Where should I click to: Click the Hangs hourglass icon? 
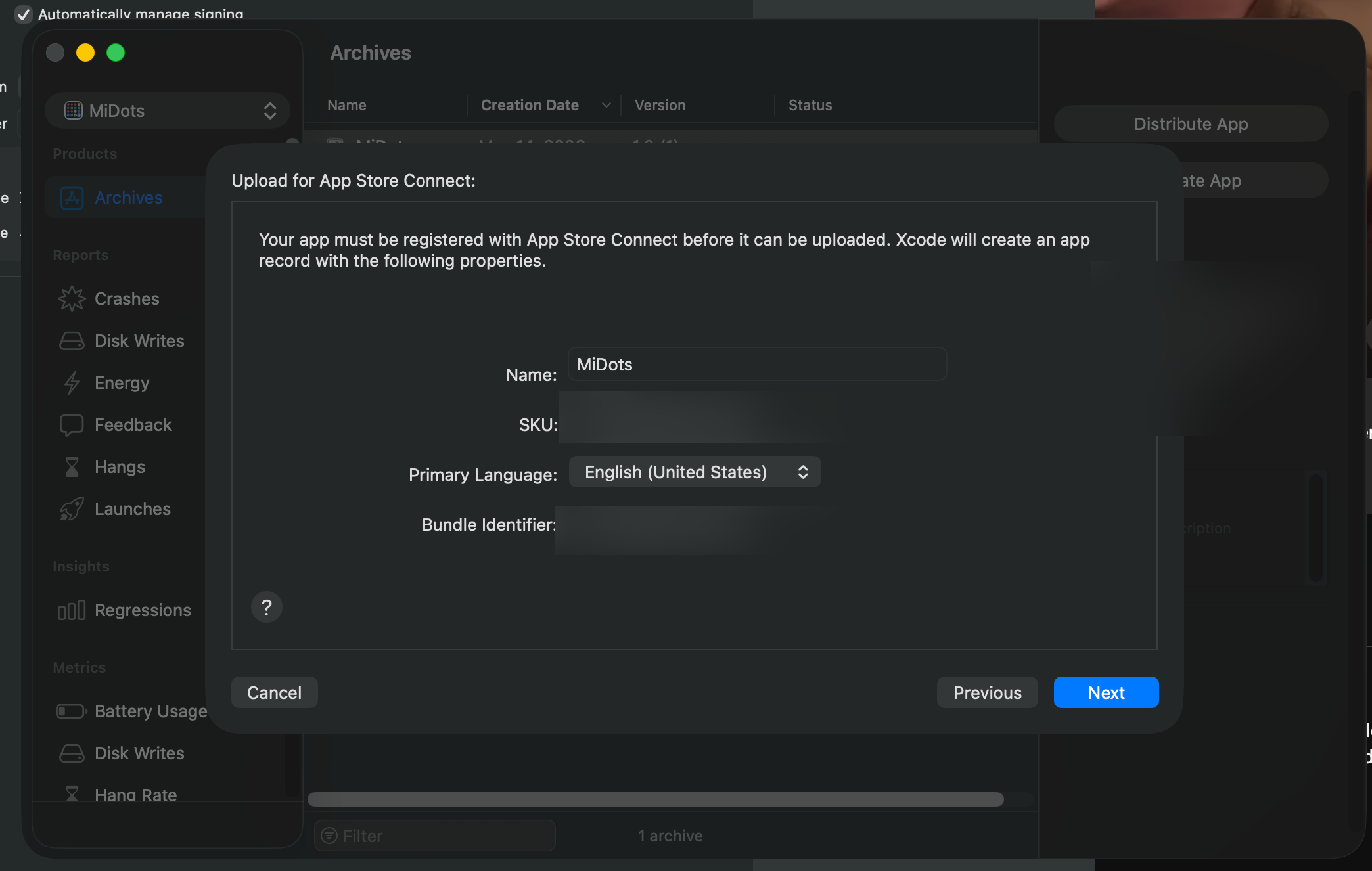[72, 467]
